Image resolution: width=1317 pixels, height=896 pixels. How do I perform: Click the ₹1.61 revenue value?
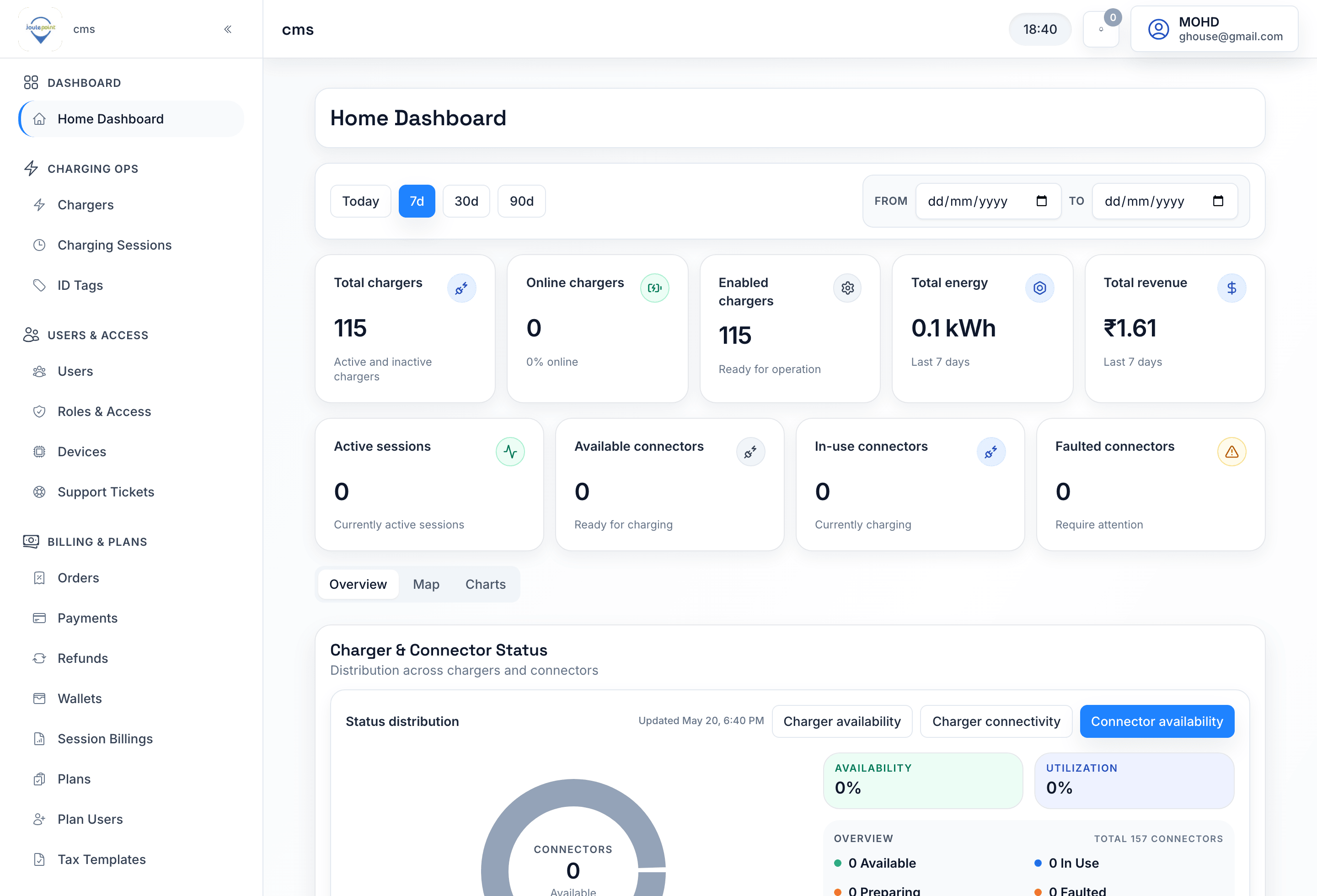1130,329
